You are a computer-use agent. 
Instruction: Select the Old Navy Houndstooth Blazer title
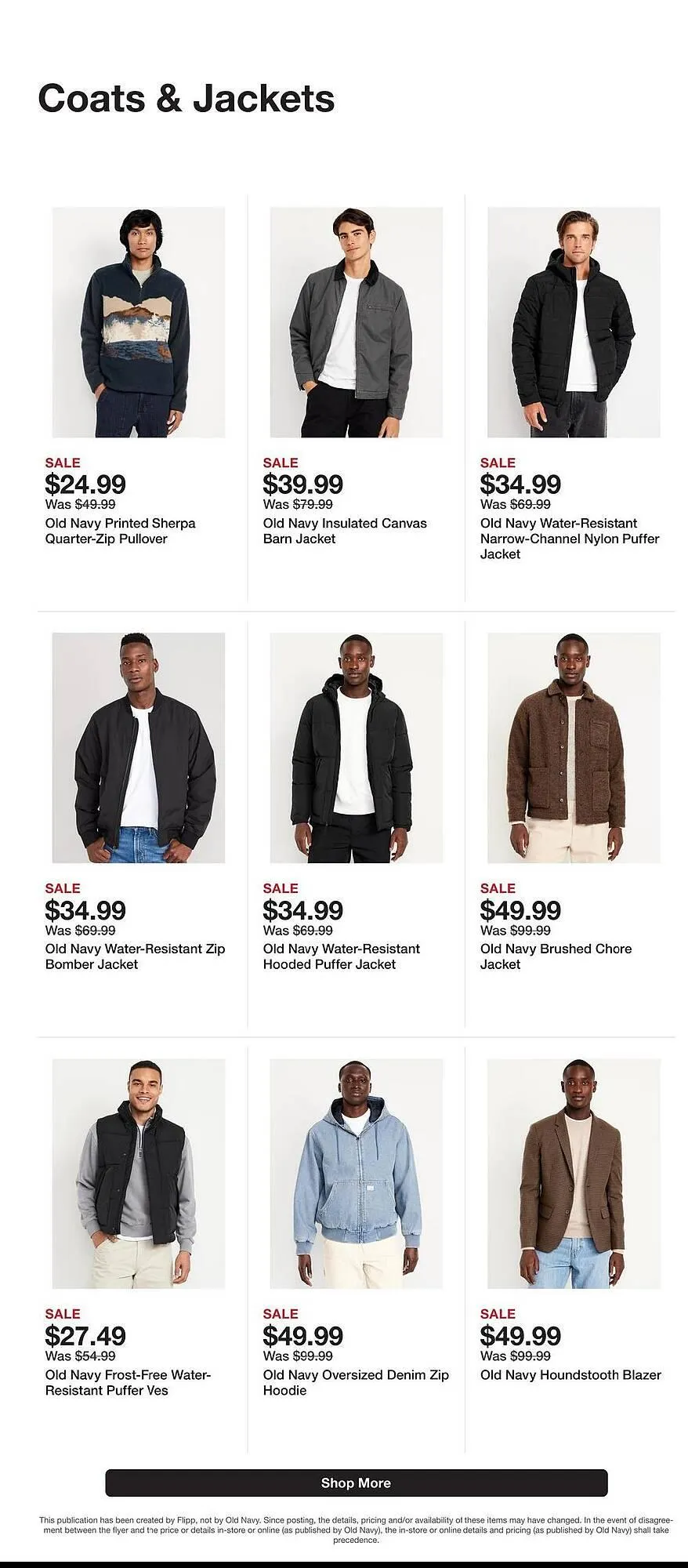coord(570,1374)
